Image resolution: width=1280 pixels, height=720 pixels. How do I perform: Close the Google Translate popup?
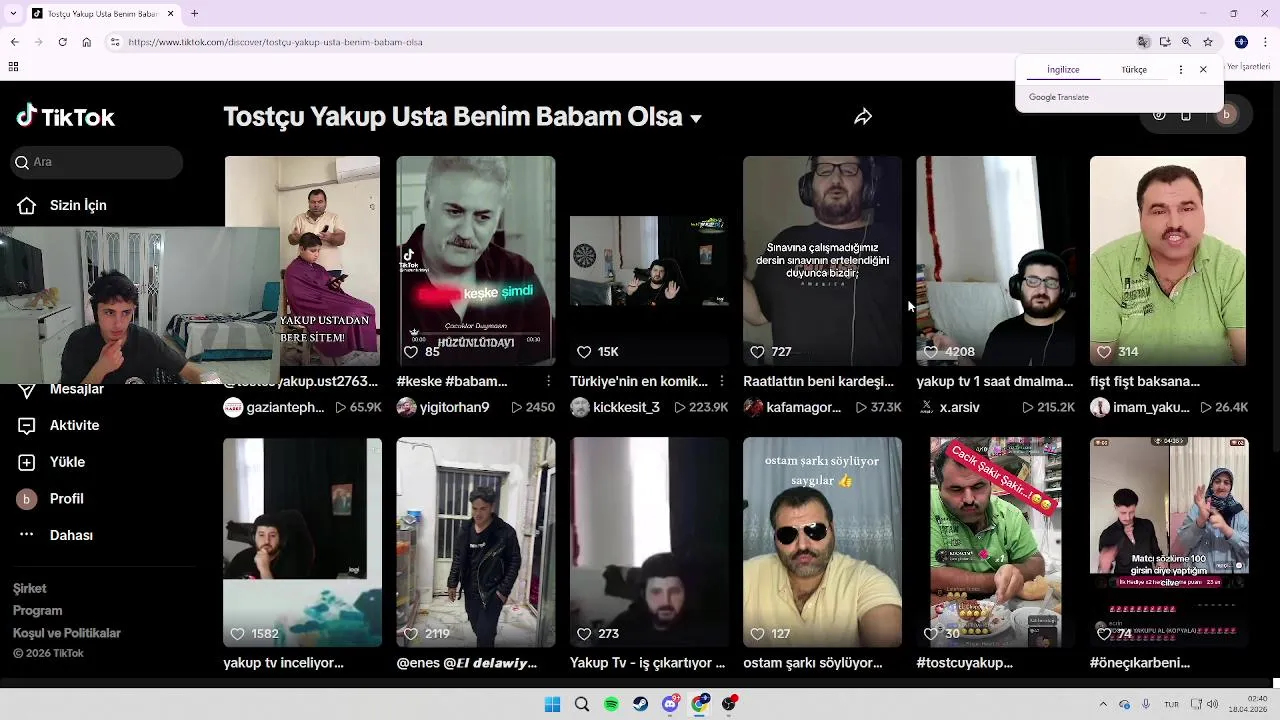click(1203, 70)
